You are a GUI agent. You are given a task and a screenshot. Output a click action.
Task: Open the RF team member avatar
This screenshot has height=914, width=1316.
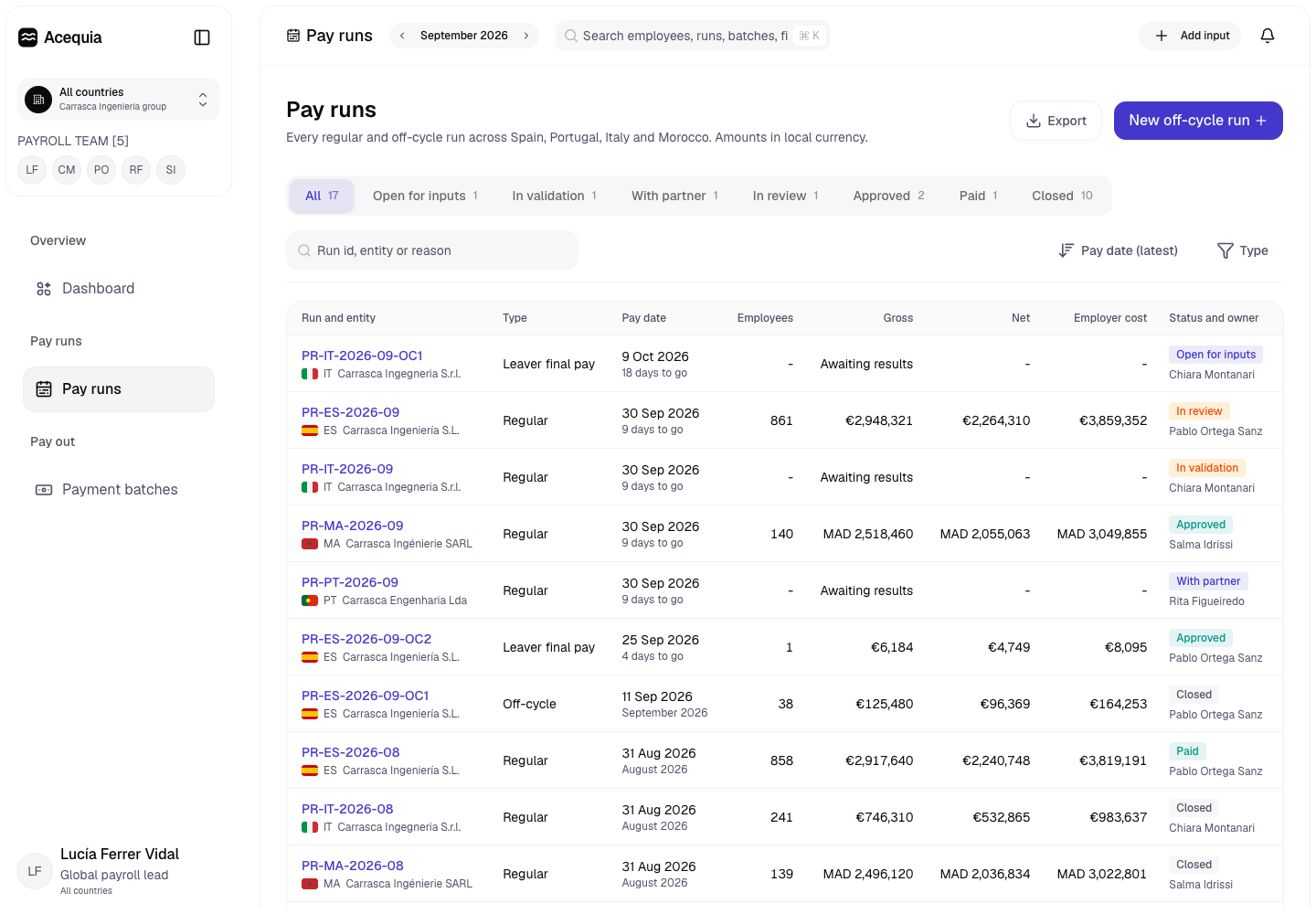[136, 170]
